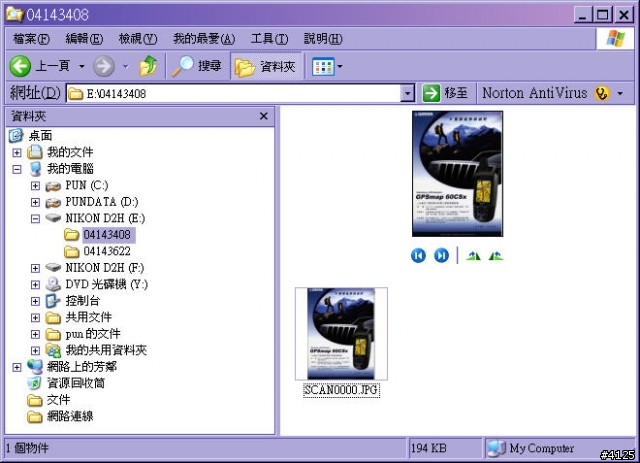The height and width of the screenshot is (463, 640).
Task: Rotate the preview image clockwise
Action: (473, 256)
